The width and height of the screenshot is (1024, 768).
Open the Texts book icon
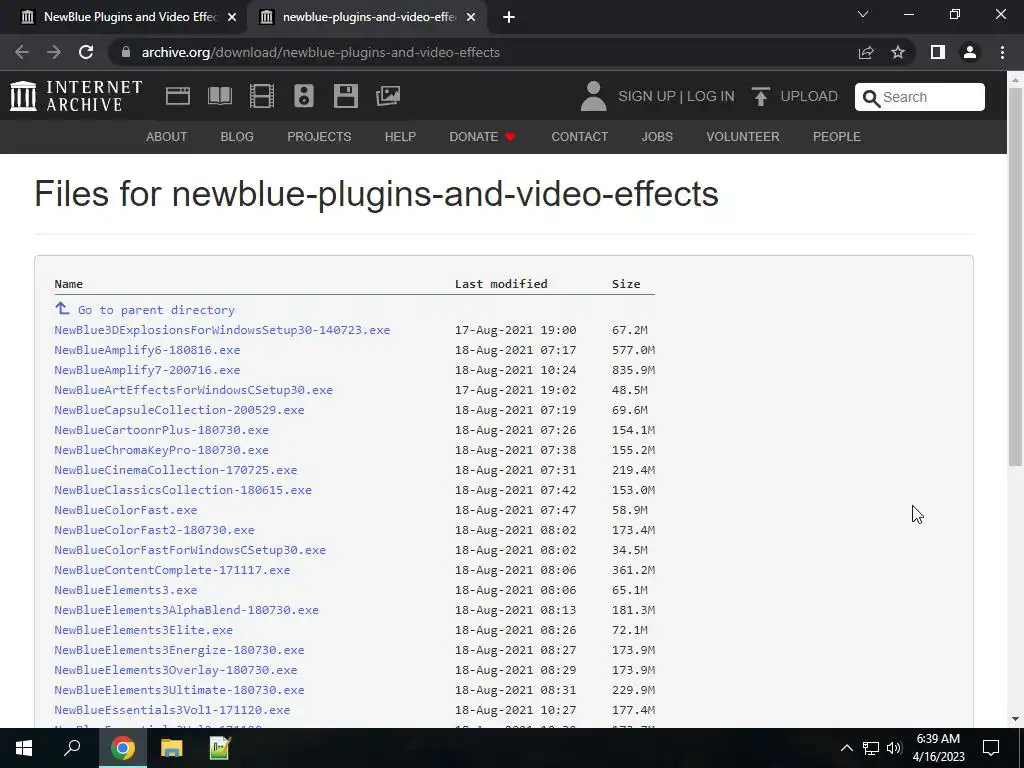pos(220,96)
